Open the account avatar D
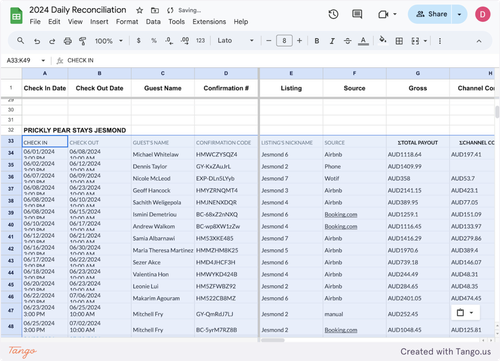 click(482, 14)
